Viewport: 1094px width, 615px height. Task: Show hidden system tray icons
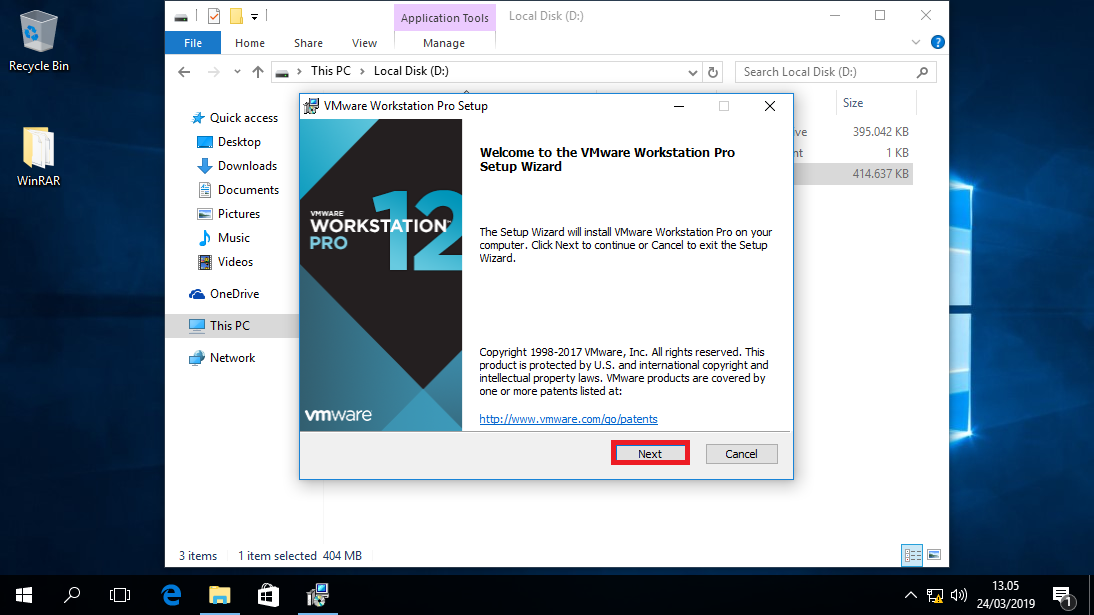click(x=911, y=595)
